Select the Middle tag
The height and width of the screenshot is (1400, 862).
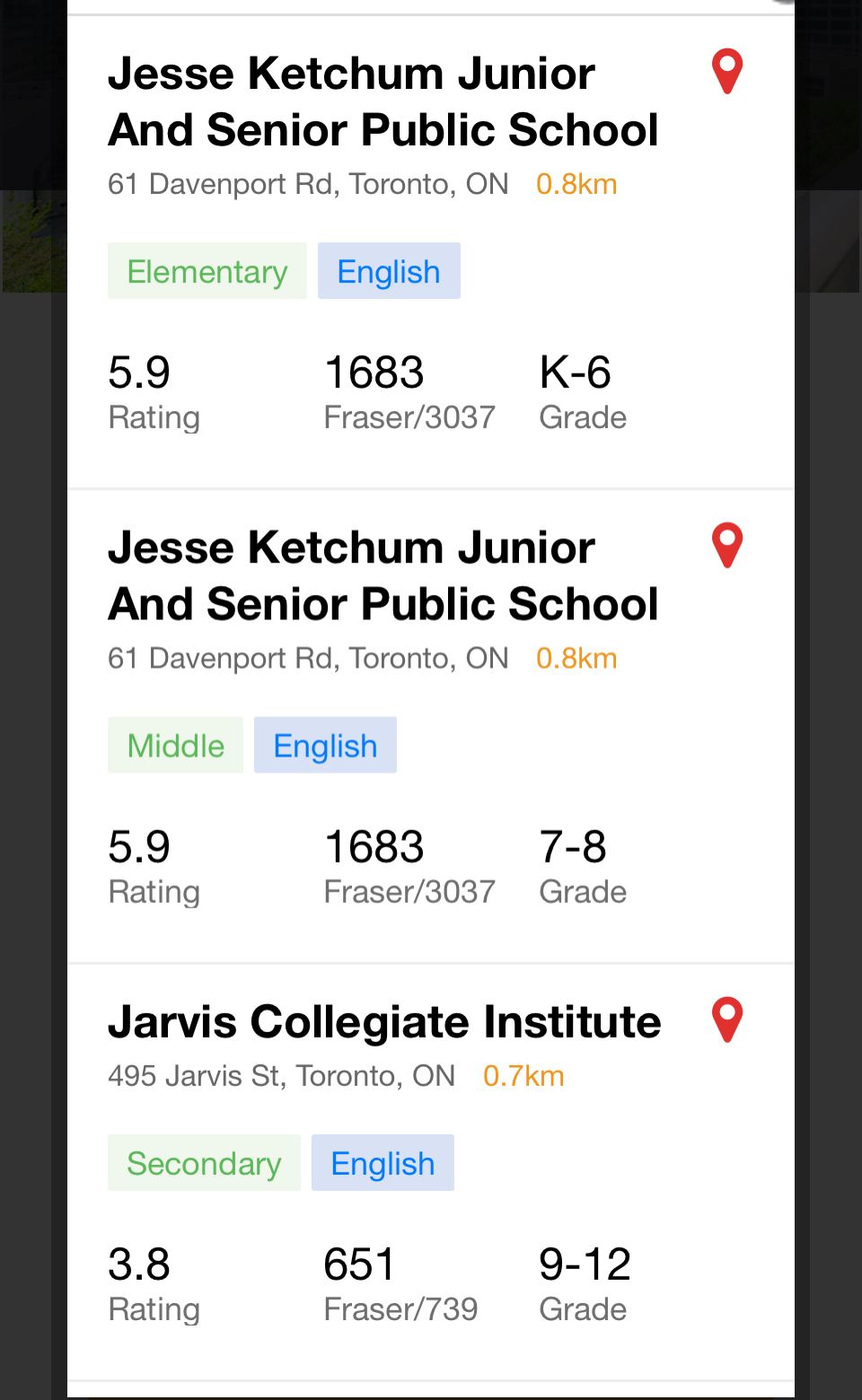click(x=175, y=745)
